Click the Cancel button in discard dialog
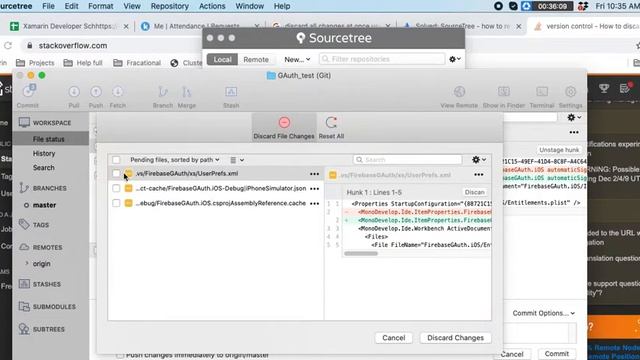 pos(393,338)
